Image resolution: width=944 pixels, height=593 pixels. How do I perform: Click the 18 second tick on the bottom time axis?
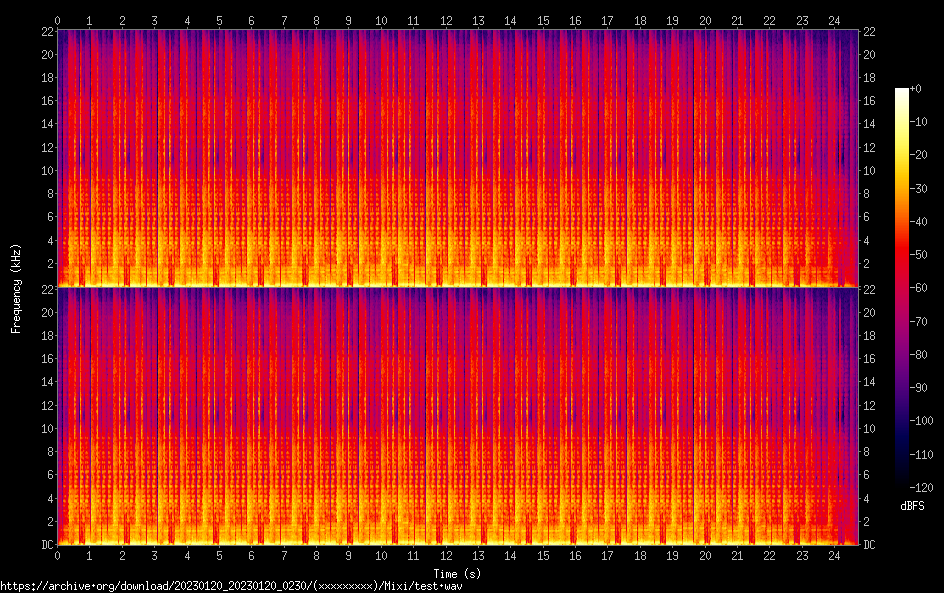click(639, 556)
